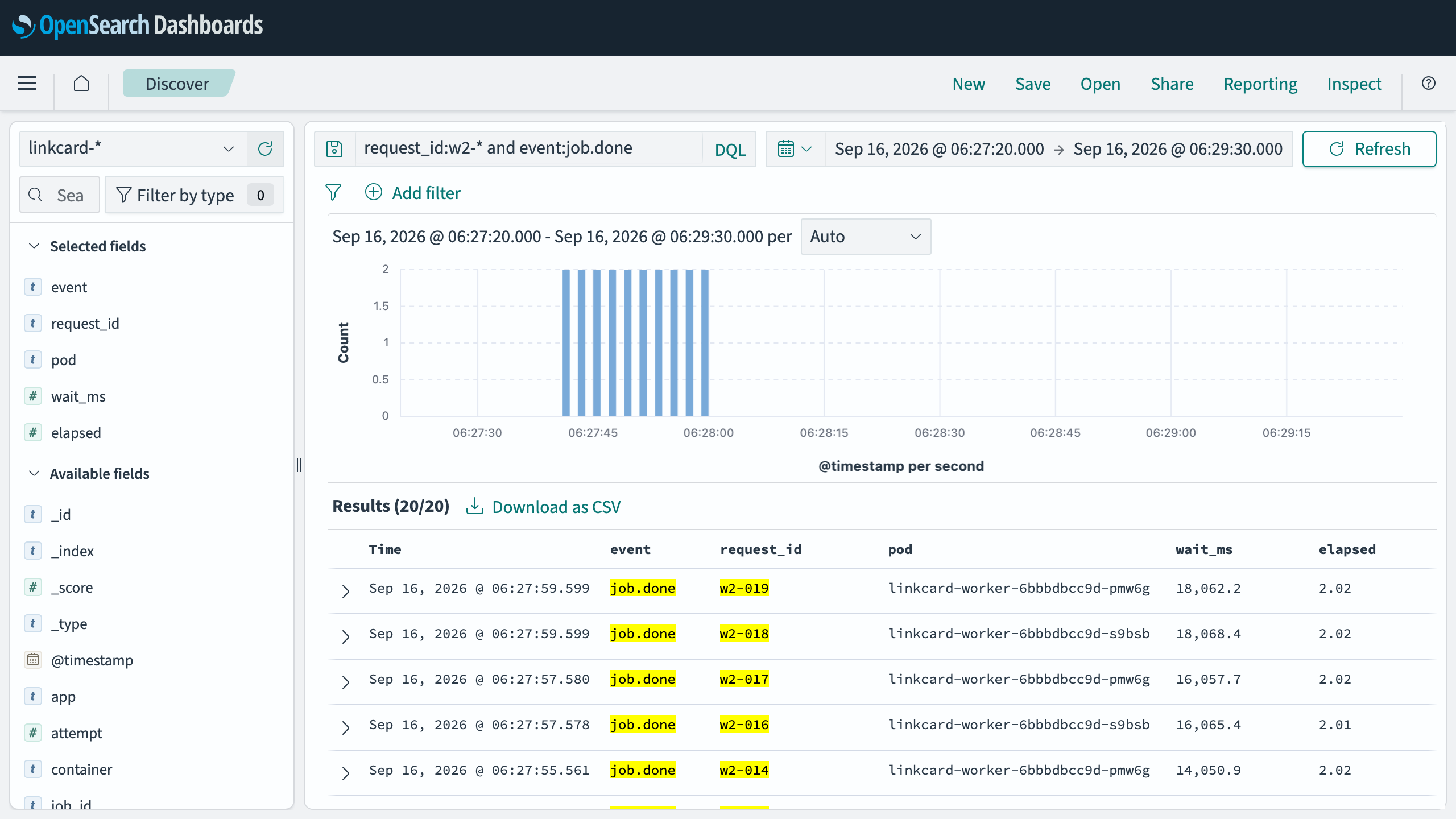Open the calendar quick date menu
Screen dimensions: 1456x819
pos(795,149)
